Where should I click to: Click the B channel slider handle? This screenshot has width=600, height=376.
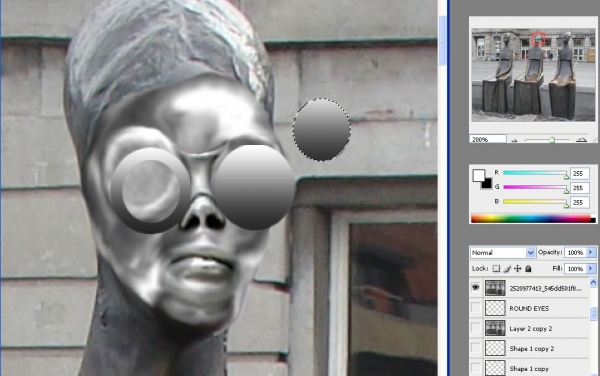click(x=566, y=205)
